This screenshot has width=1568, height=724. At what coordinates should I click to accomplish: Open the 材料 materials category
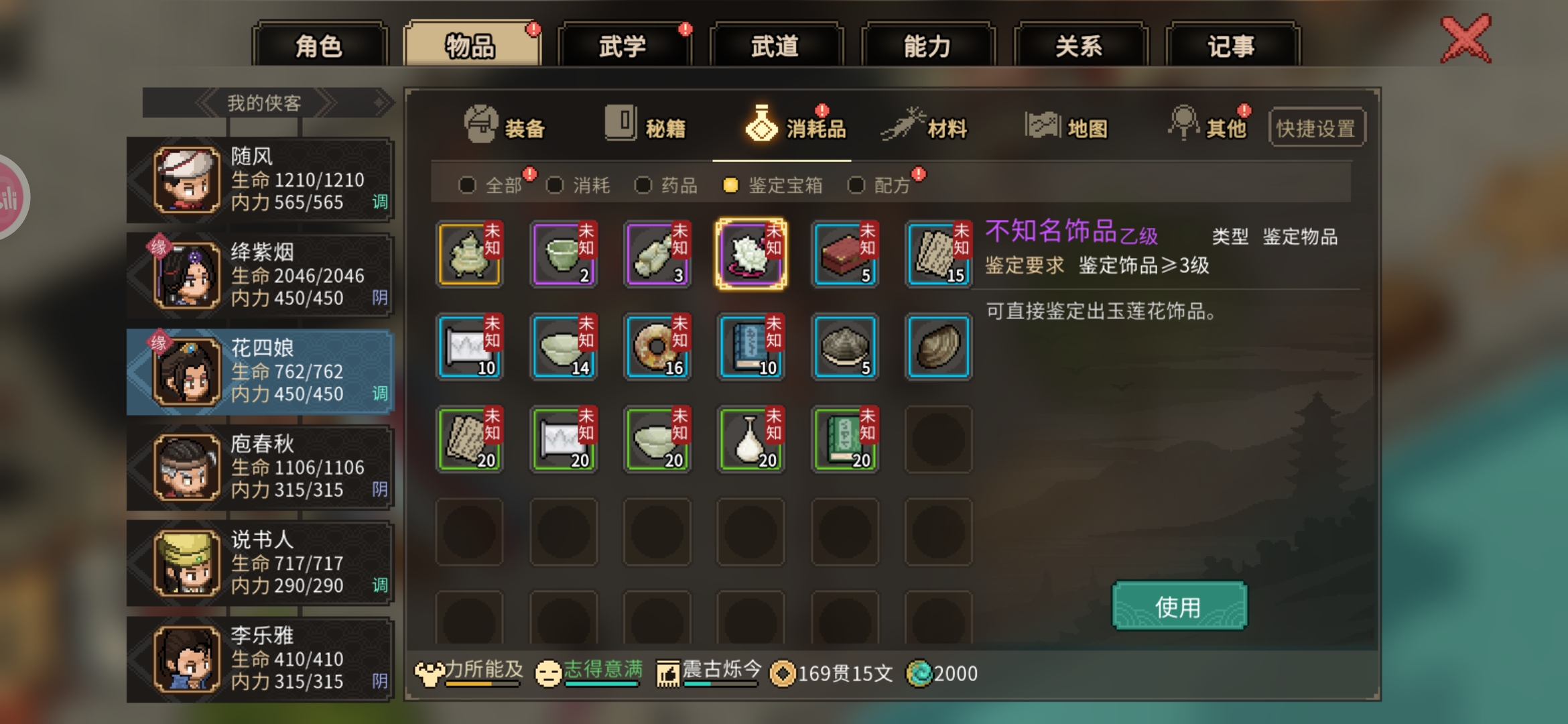(x=925, y=125)
